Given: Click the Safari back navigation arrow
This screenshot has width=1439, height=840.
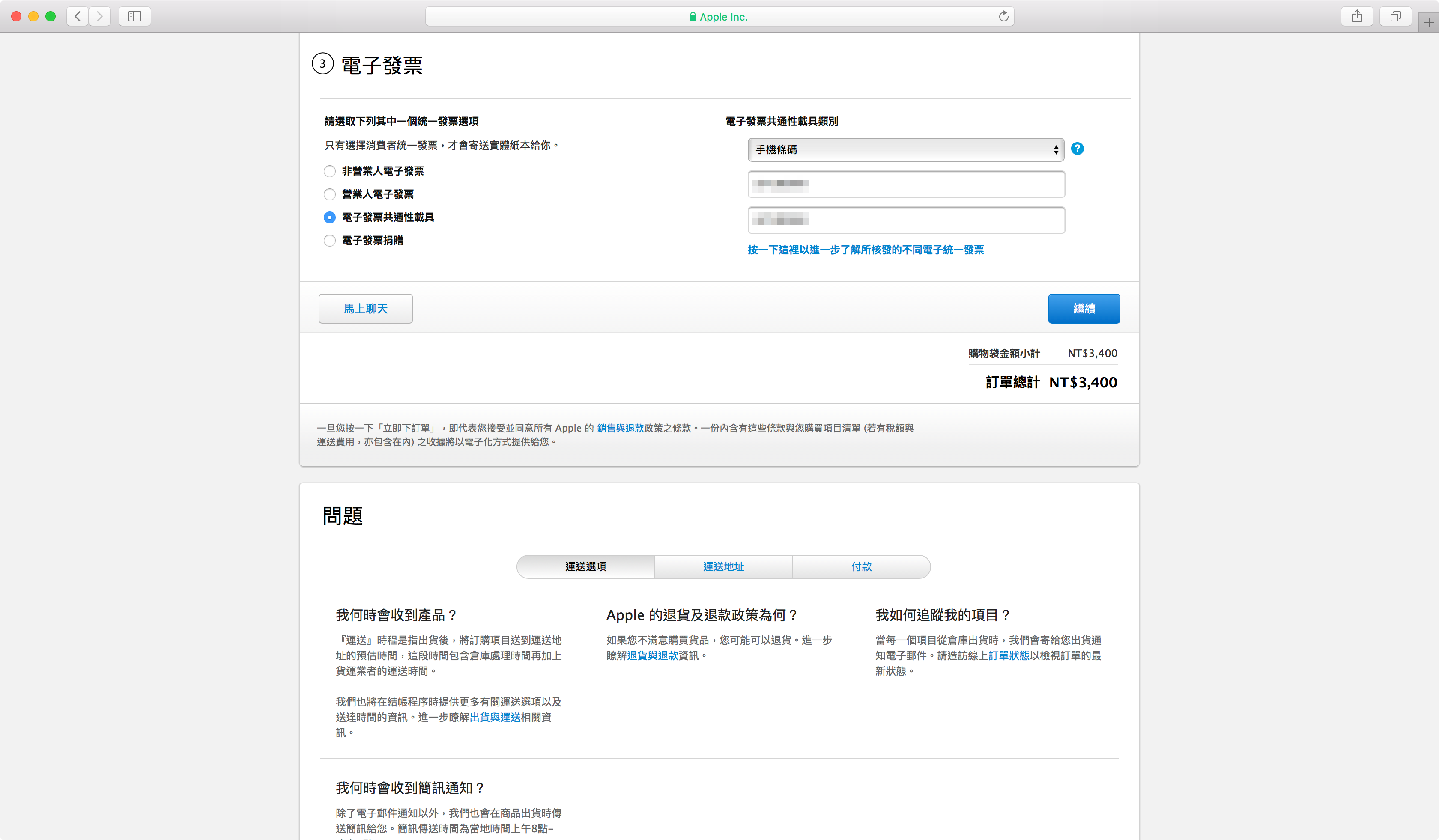Looking at the screenshot, I should pos(78,16).
